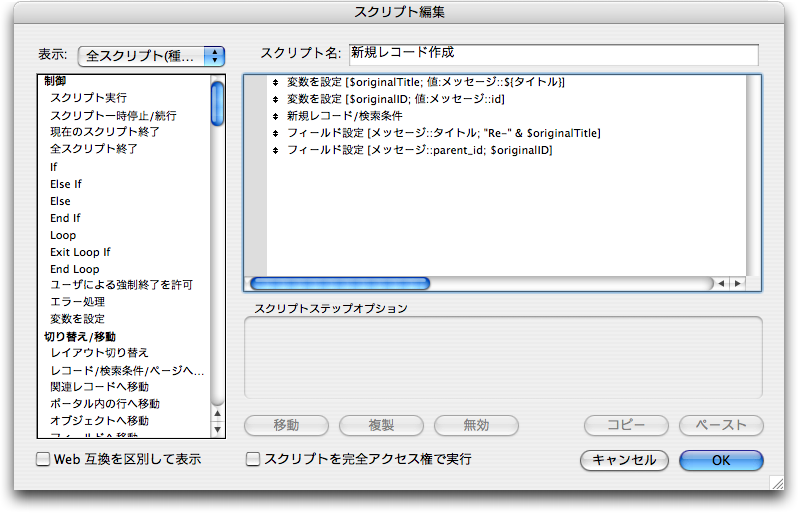
Task: Click the キャンセル button
Action: tap(624, 460)
